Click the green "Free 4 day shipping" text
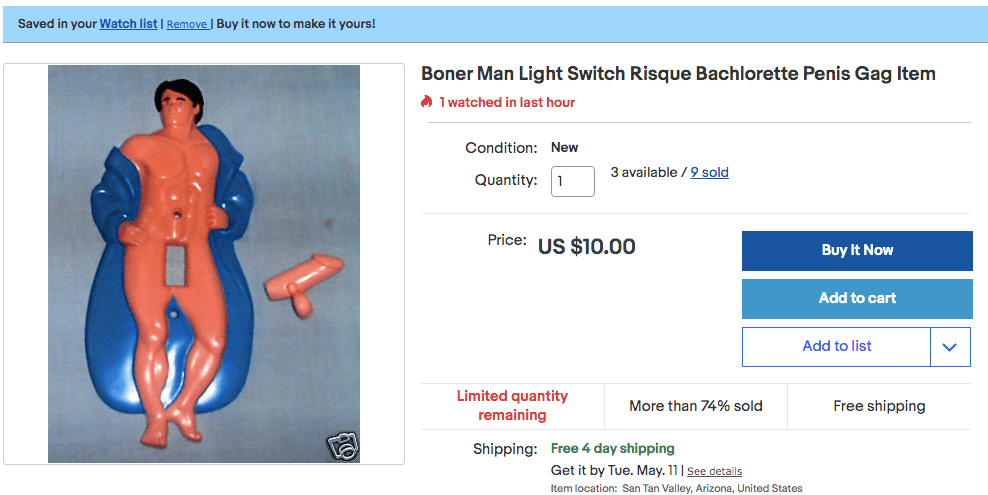Screen dimensions: 988x495 pyautogui.click(x=613, y=448)
